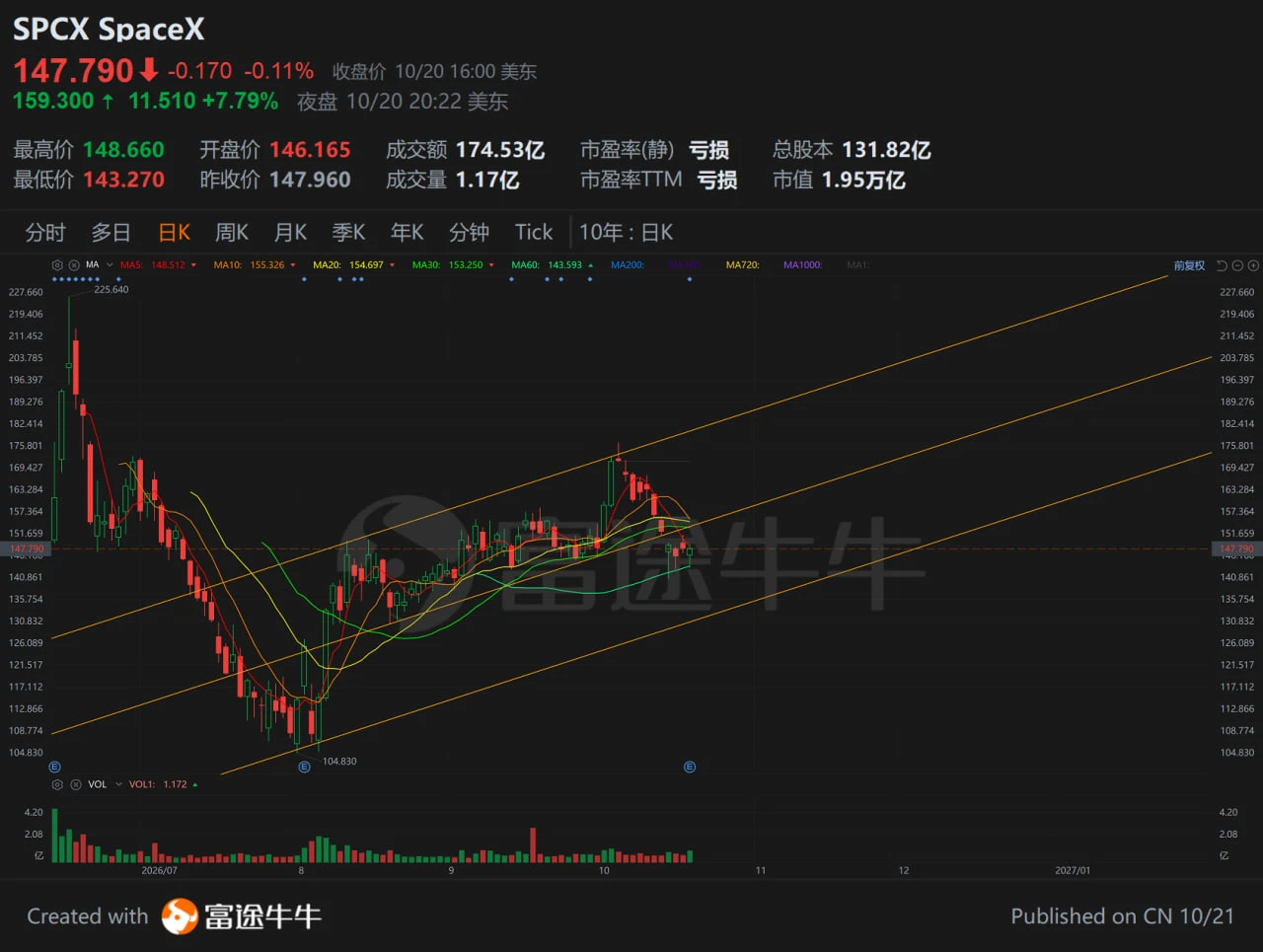
Task: Open VOL indicator settings gear
Action: tap(57, 784)
